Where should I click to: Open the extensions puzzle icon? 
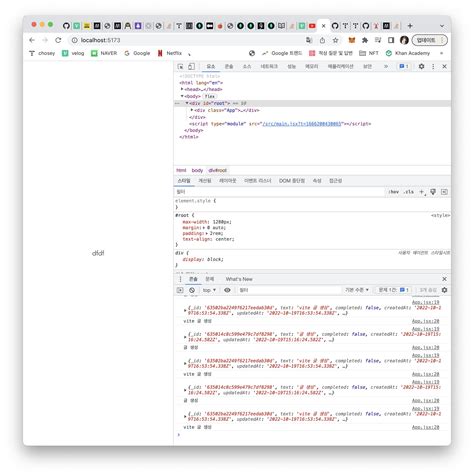[x=365, y=40]
